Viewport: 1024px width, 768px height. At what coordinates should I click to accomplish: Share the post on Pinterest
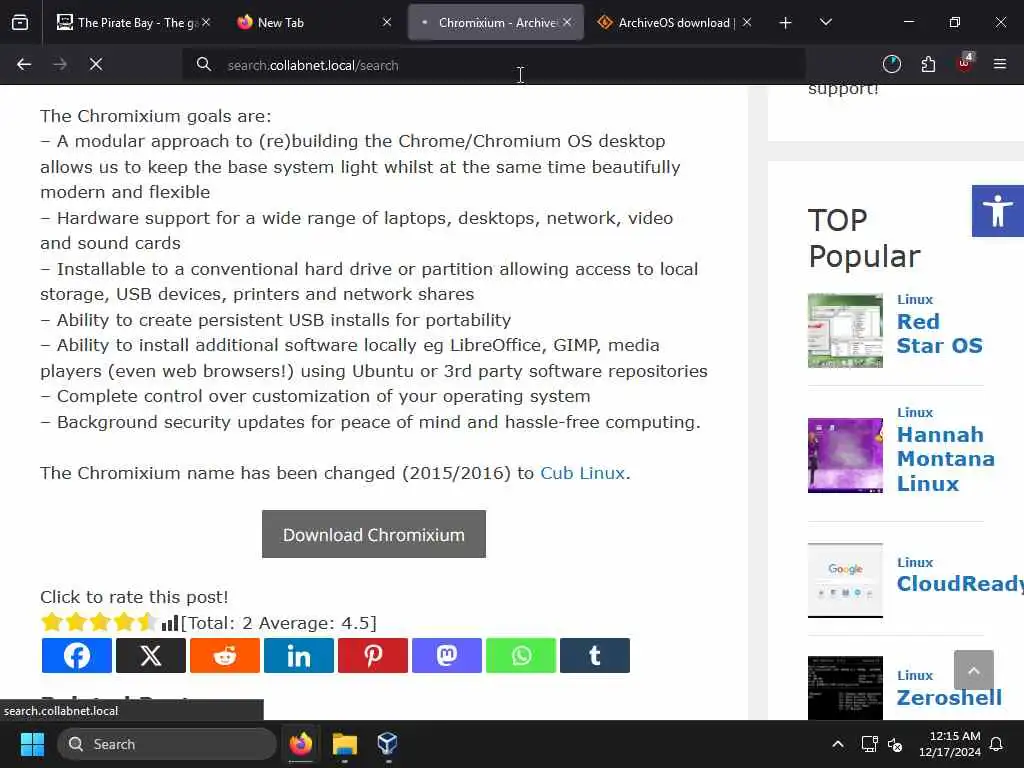[x=373, y=656]
